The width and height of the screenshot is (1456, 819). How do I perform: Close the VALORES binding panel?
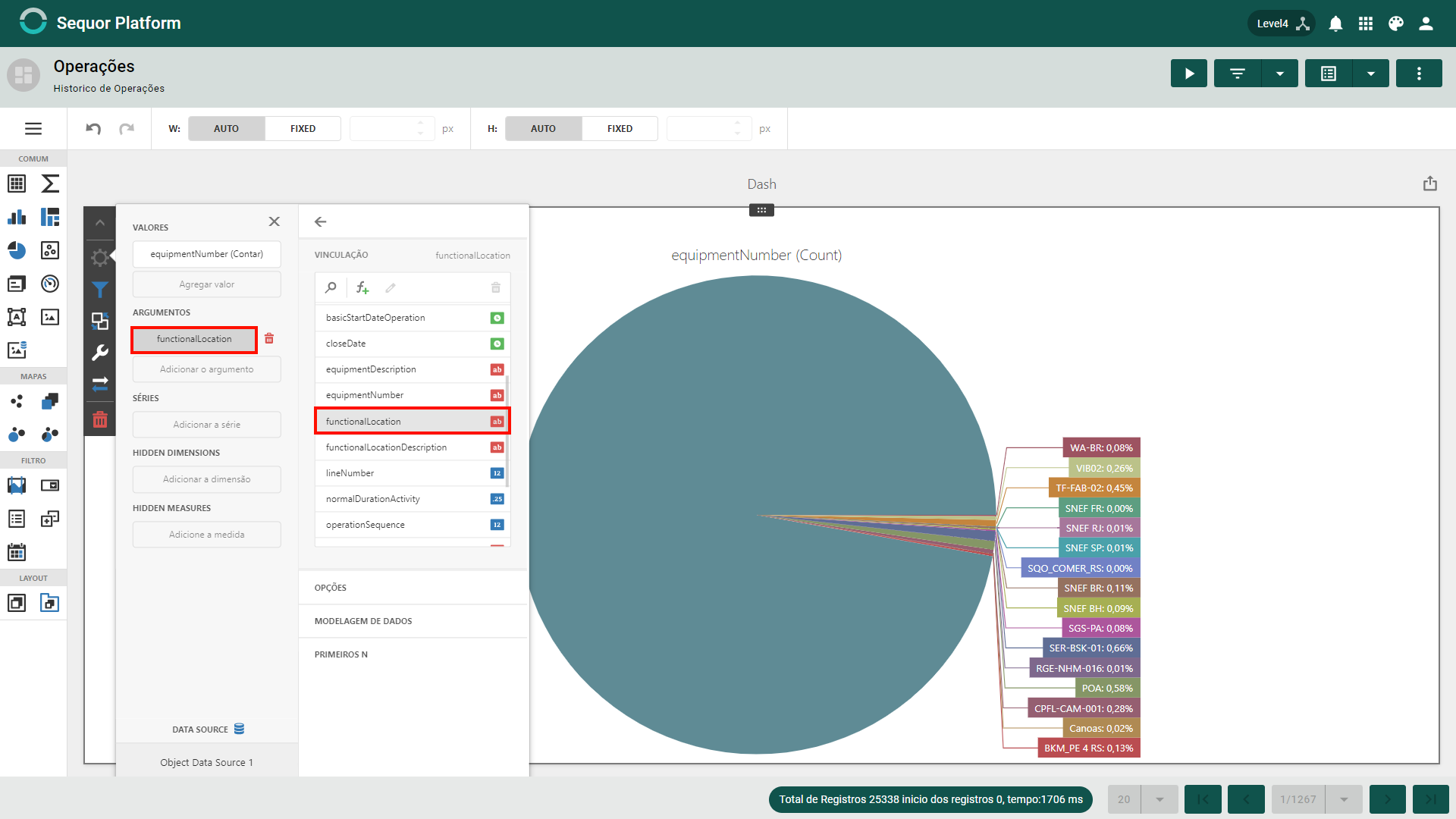tap(275, 221)
